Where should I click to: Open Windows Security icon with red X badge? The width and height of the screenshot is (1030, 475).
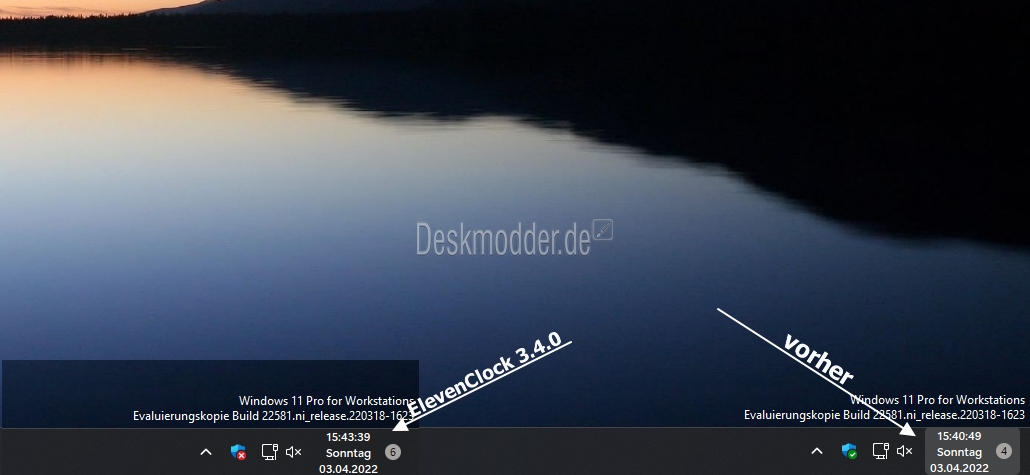point(238,452)
